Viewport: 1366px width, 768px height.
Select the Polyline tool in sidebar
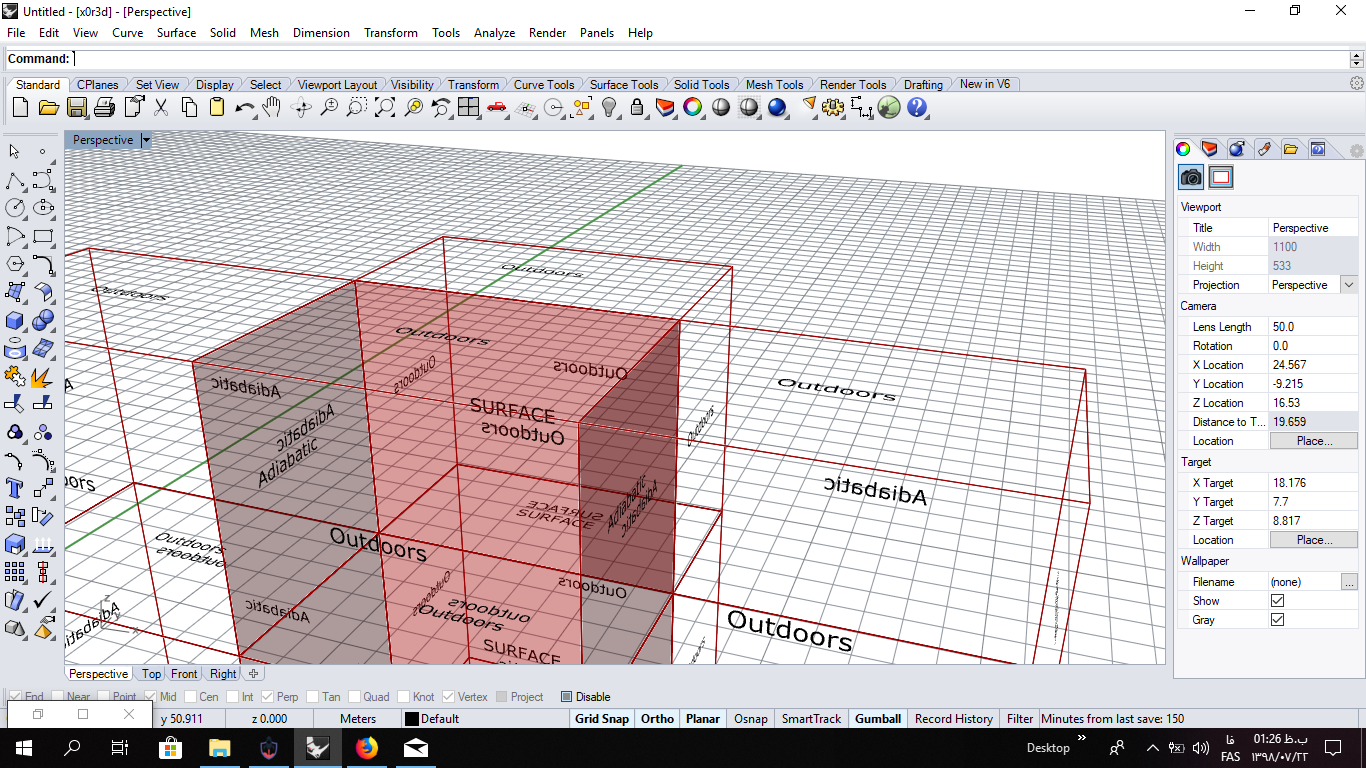pos(15,180)
